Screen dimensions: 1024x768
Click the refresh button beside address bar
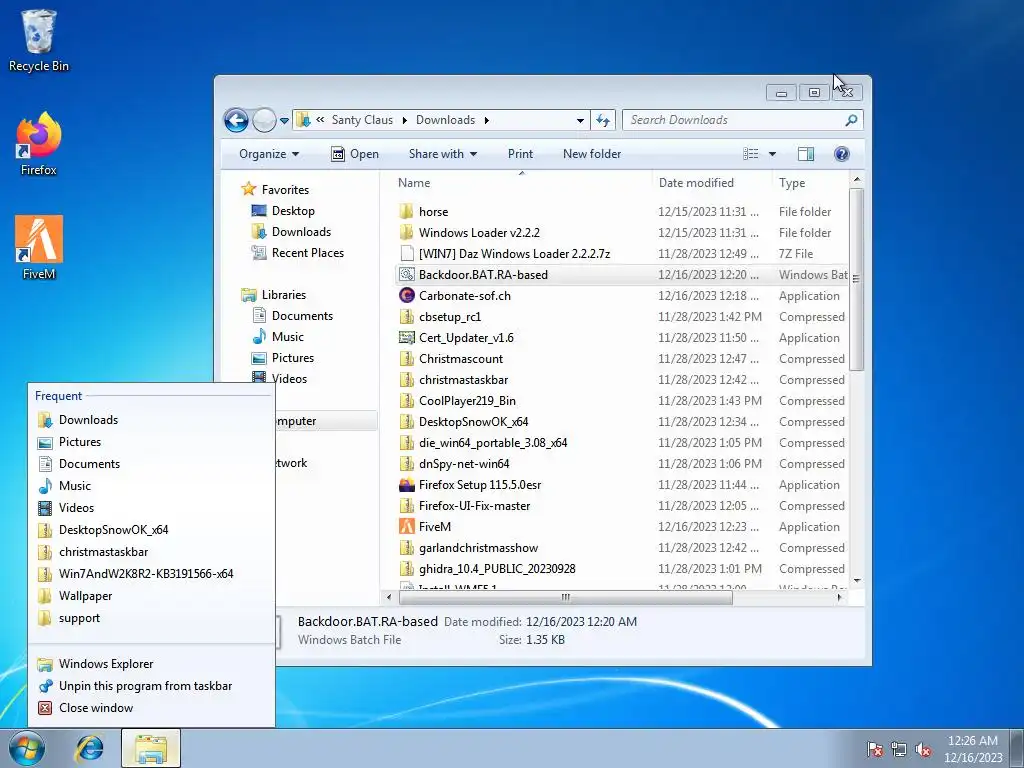coord(603,120)
